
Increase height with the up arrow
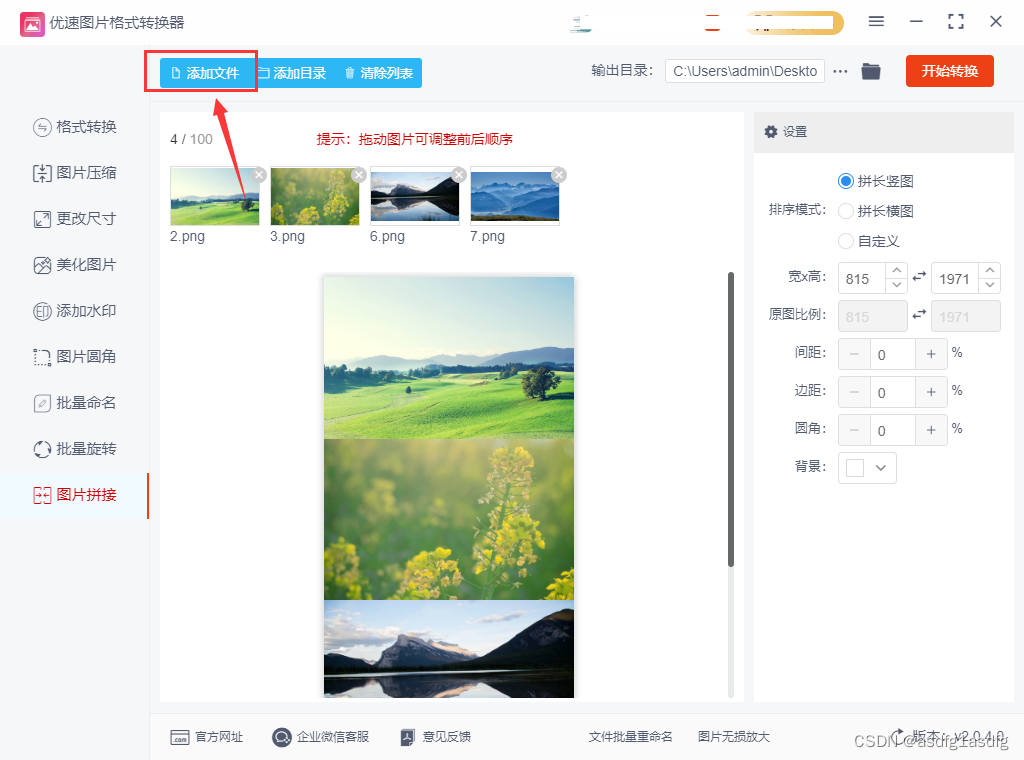(x=990, y=270)
